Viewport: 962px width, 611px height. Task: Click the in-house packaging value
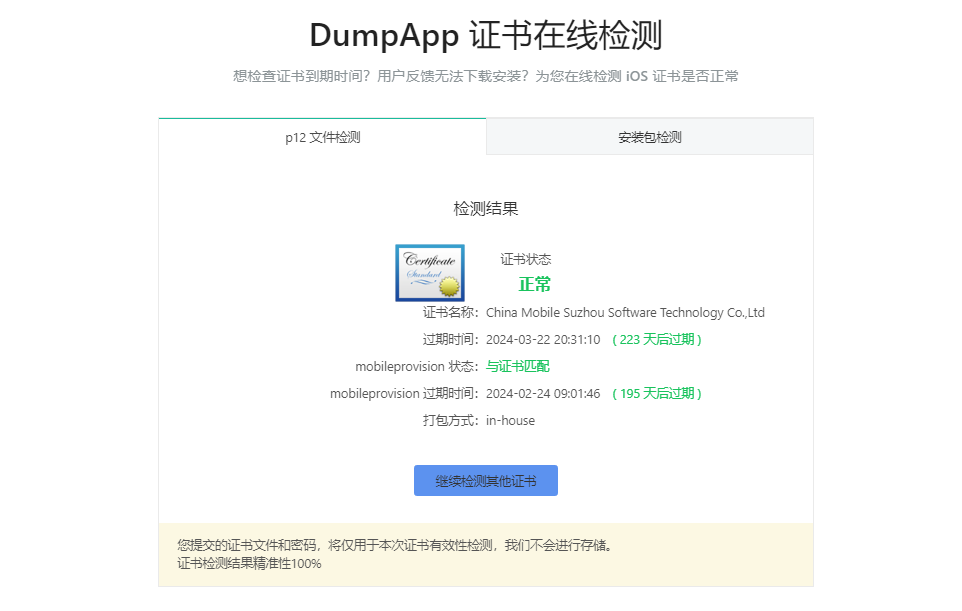(x=510, y=421)
